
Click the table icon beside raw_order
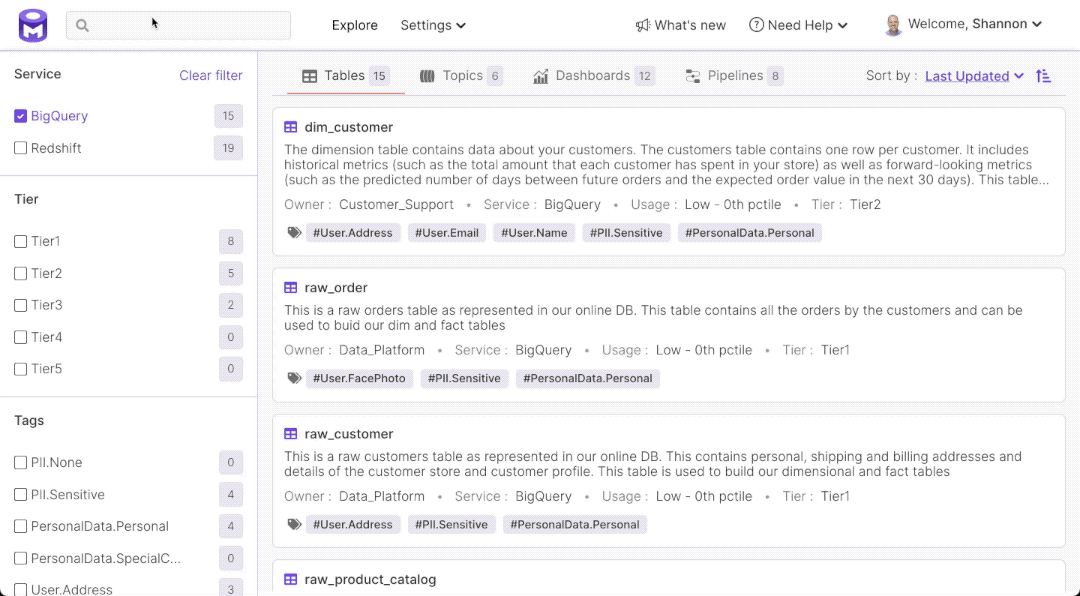(x=291, y=288)
